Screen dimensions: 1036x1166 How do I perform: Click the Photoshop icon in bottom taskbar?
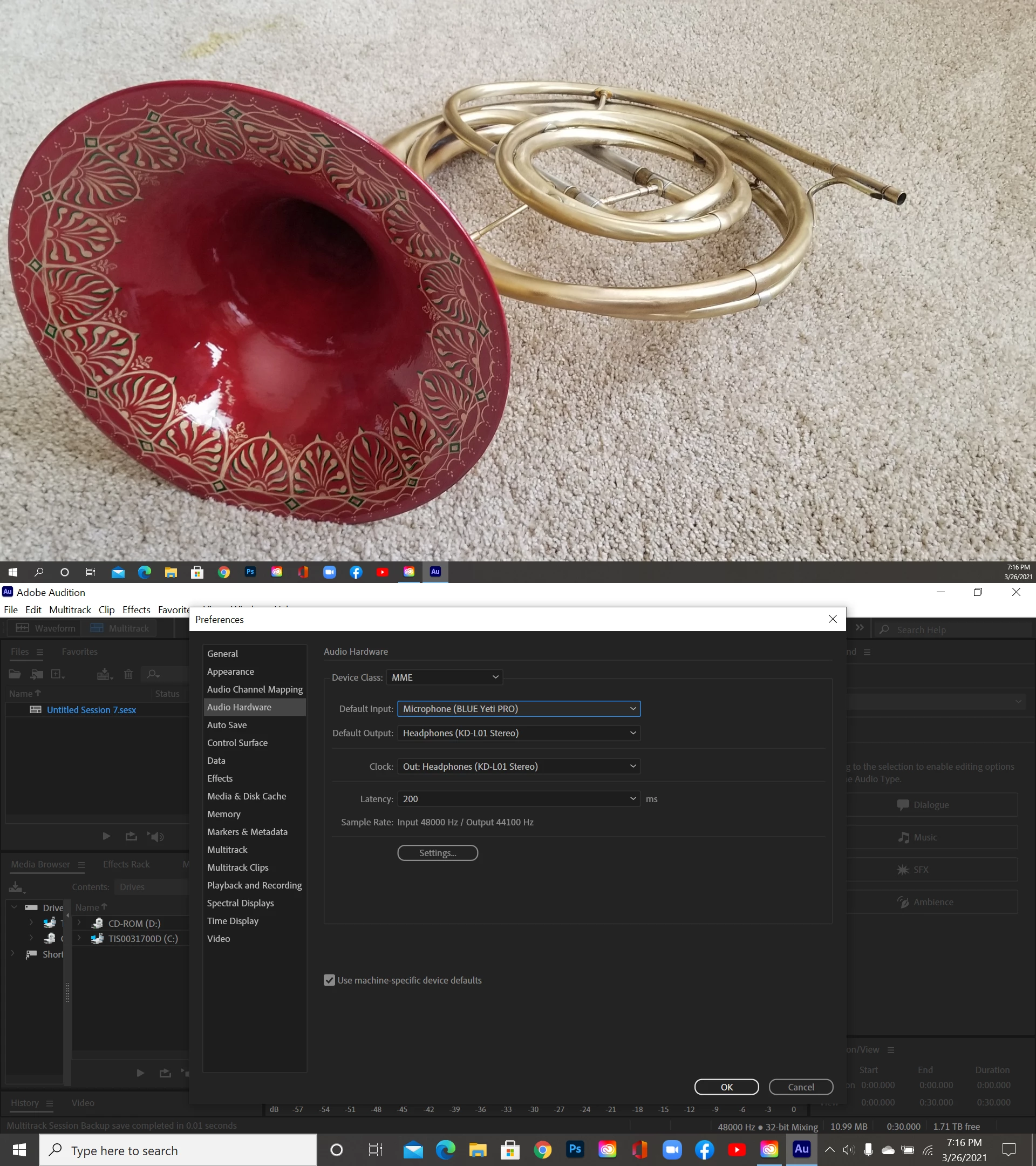tap(575, 1149)
